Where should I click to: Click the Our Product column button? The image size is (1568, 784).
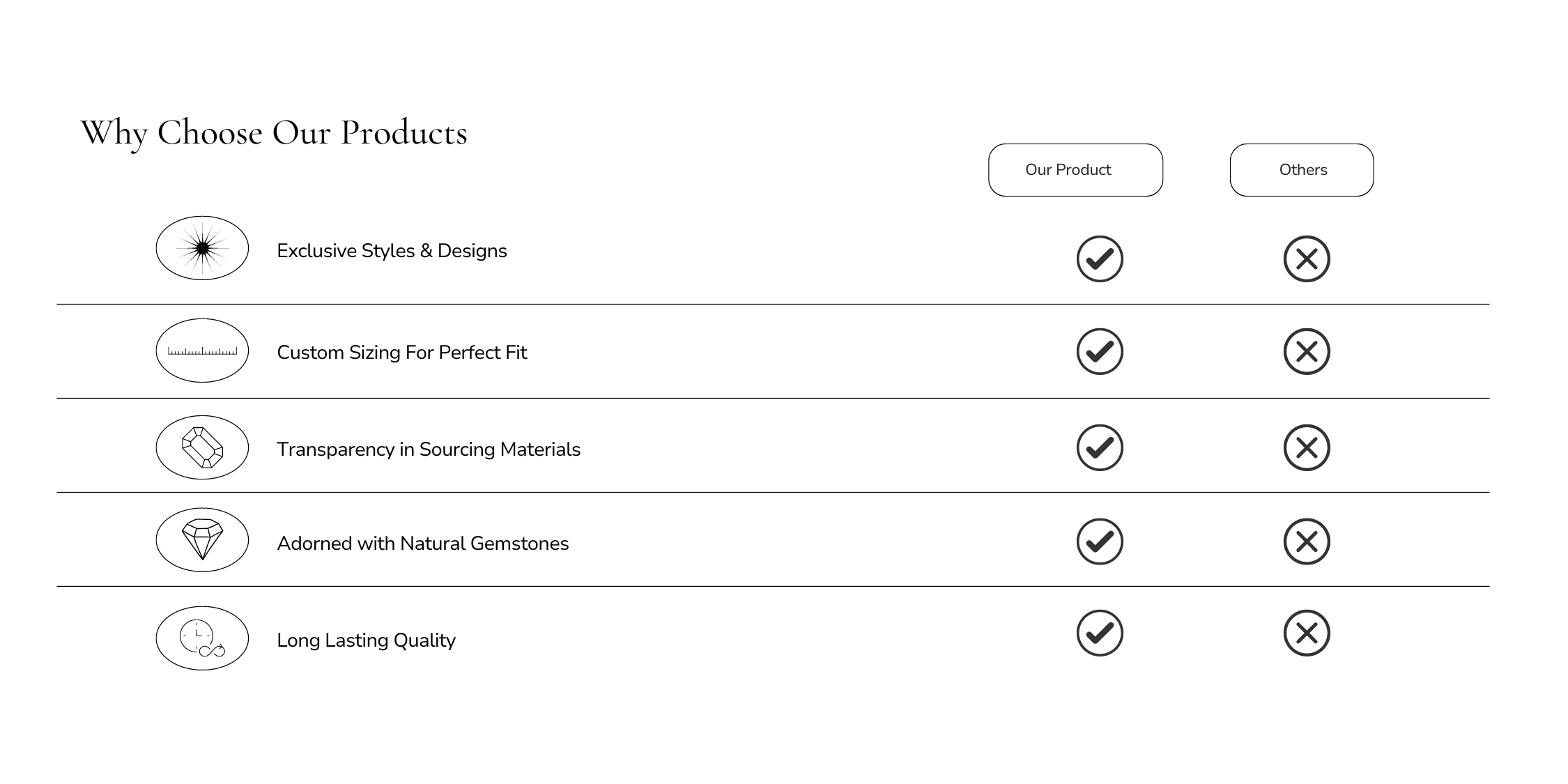1075,170
